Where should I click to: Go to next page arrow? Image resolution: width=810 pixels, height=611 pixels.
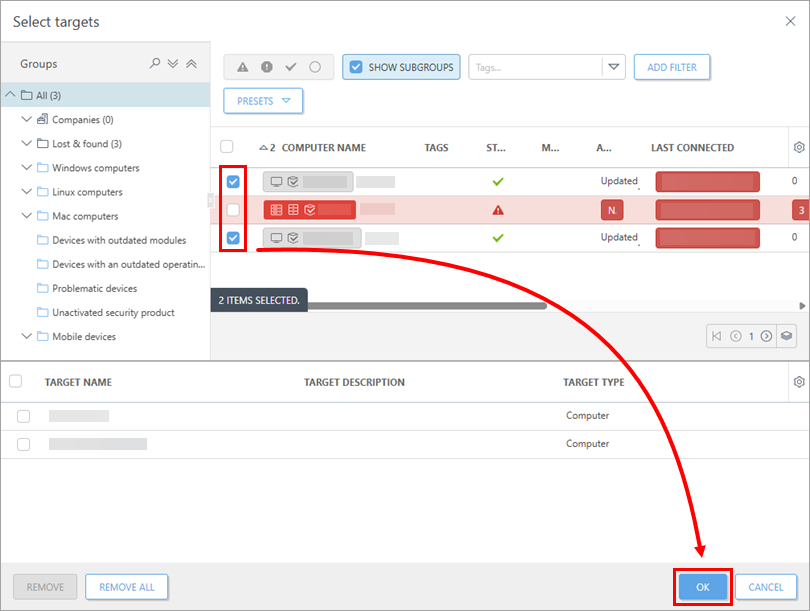click(x=767, y=336)
